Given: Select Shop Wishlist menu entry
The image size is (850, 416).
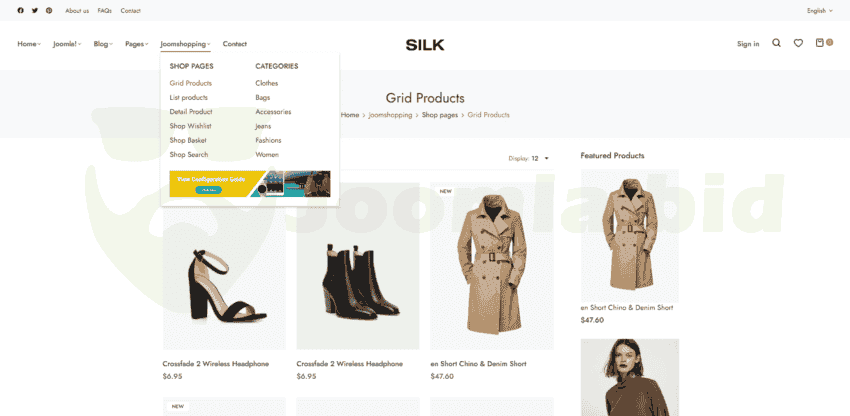Looking at the screenshot, I should (190, 126).
